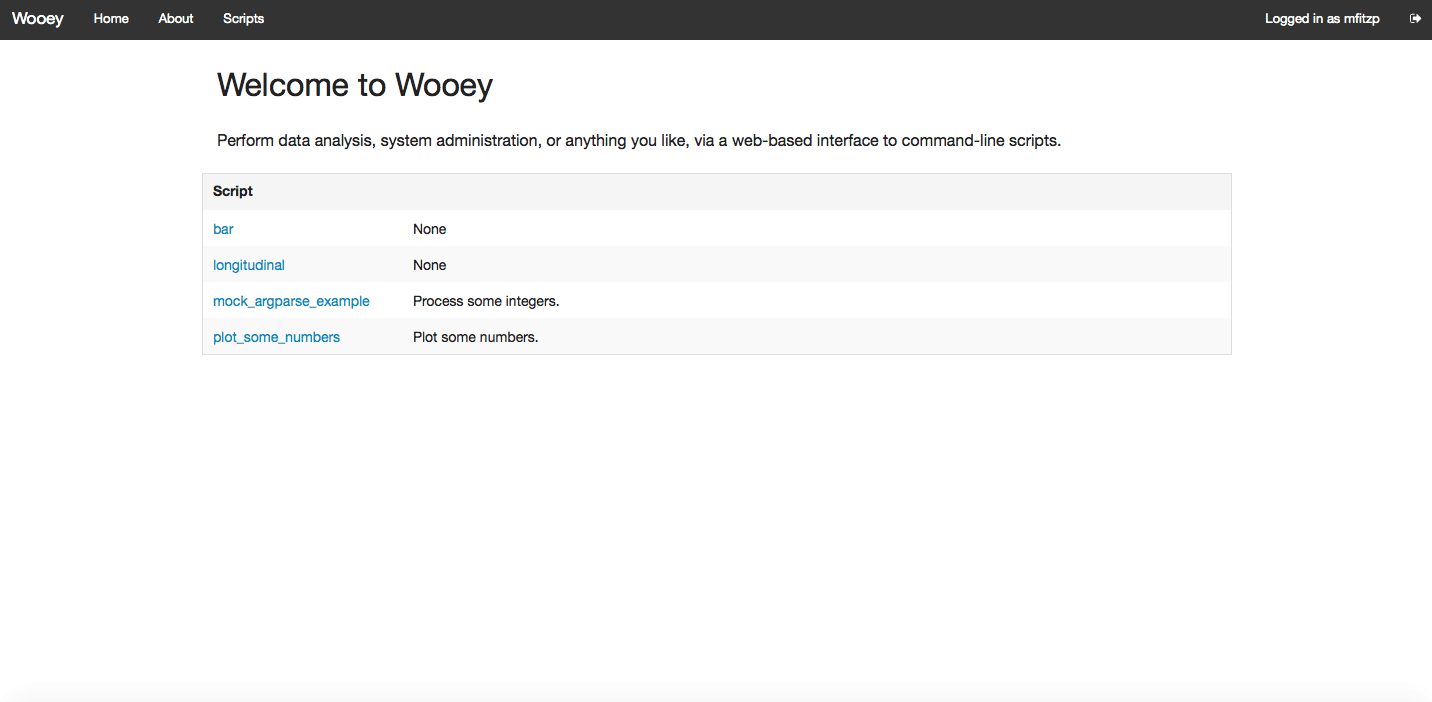Open the About page

pos(175,18)
